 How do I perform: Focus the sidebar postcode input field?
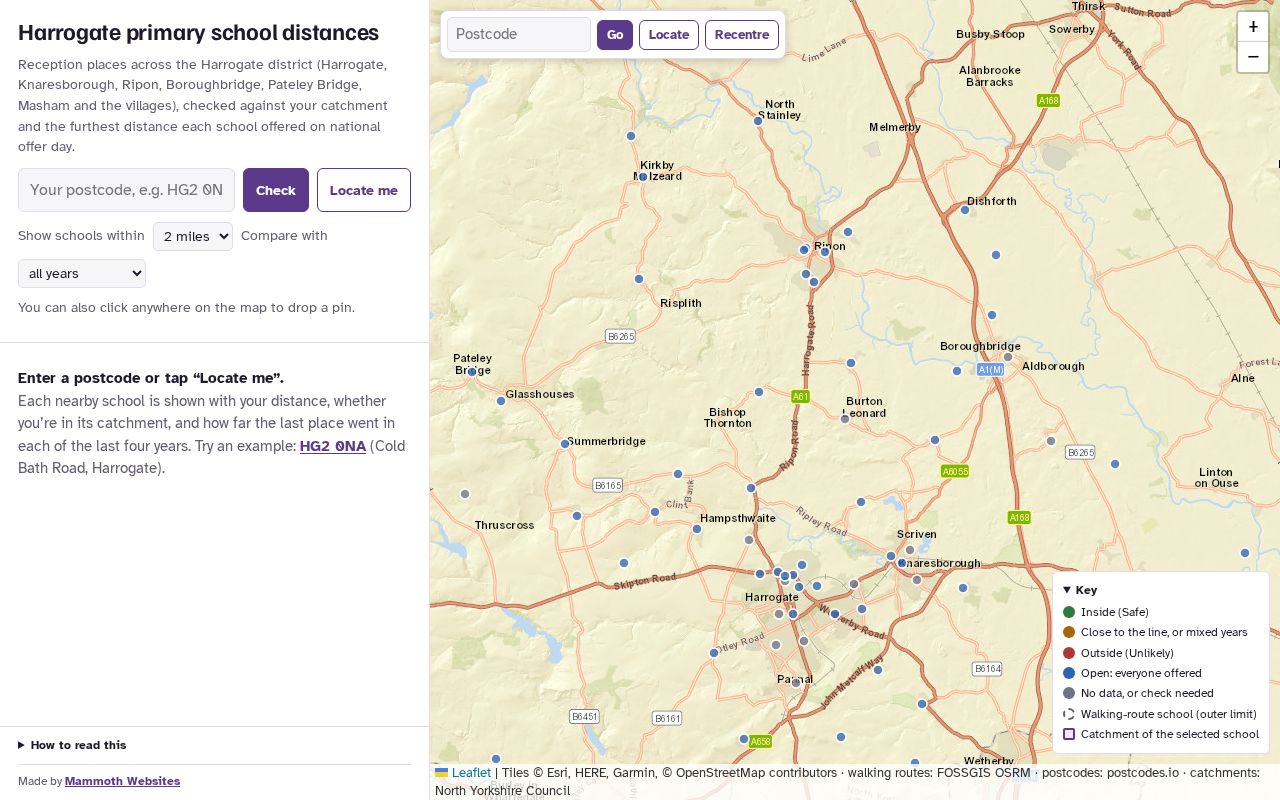click(127, 190)
